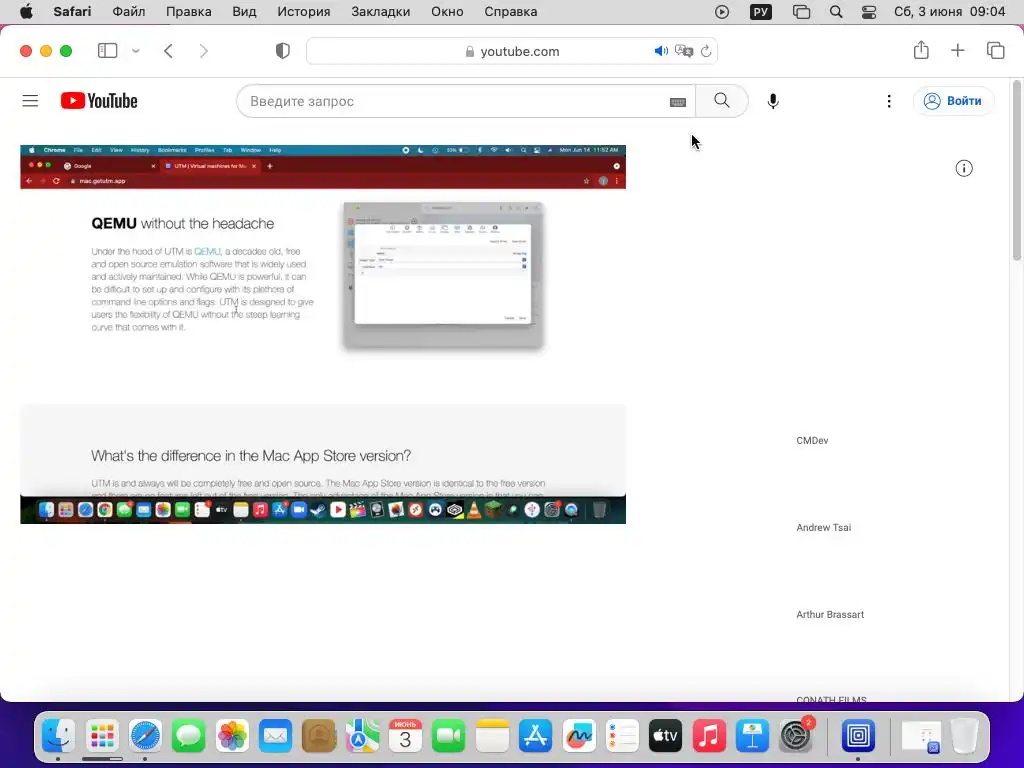Open the Файл menu
Image resolution: width=1024 pixels, height=768 pixels.
(x=129, y=12)
